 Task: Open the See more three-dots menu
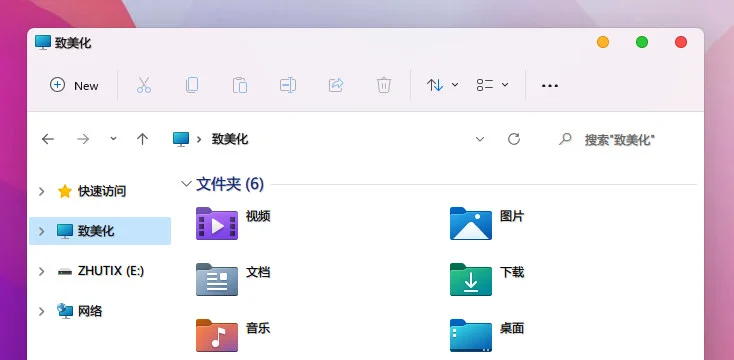tap(550, 86)
